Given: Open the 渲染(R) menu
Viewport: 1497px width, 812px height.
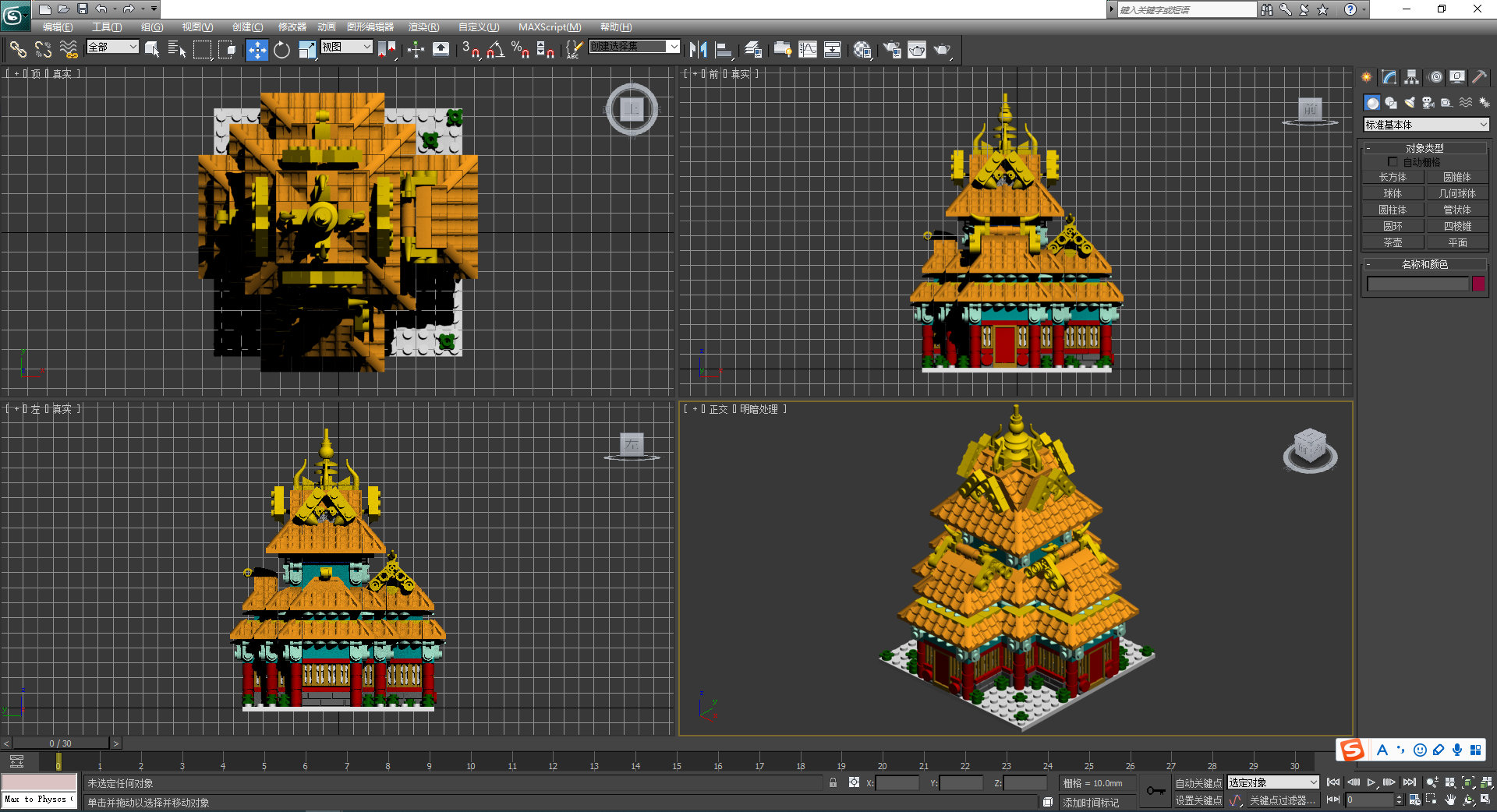Looking at the screenshot, I should [423, 26].
